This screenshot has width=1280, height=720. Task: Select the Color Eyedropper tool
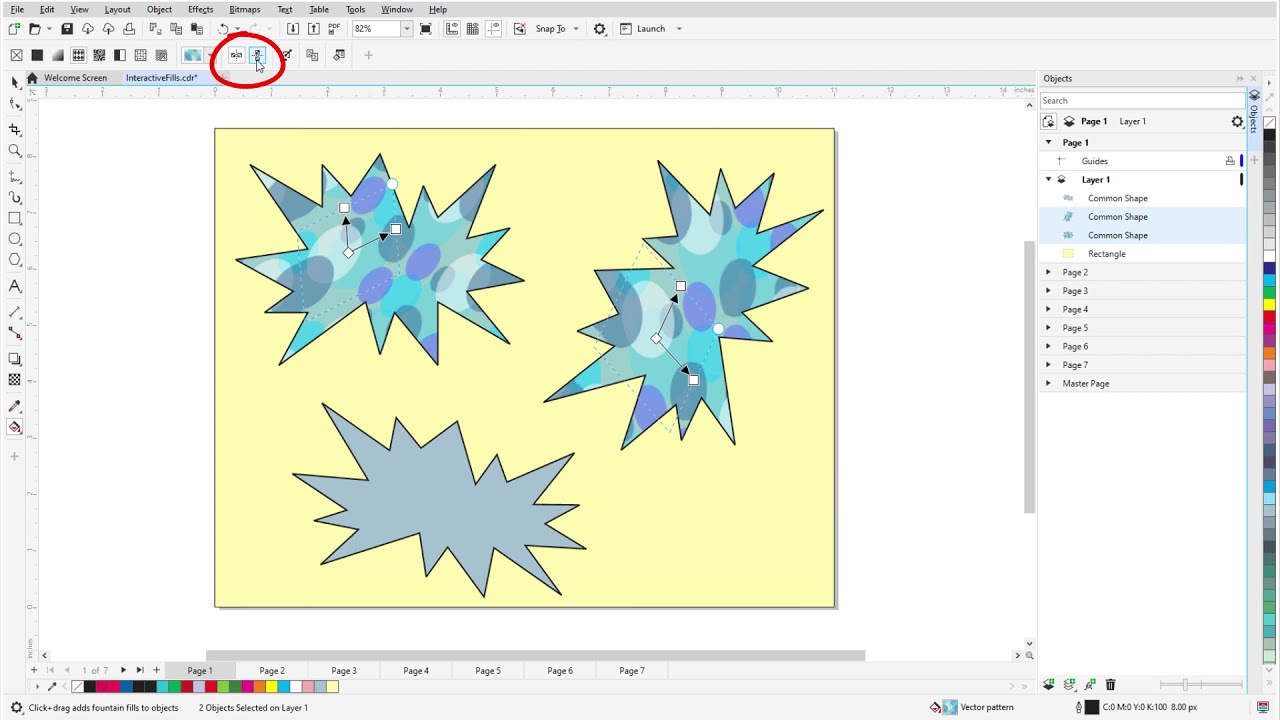point(14,406)
